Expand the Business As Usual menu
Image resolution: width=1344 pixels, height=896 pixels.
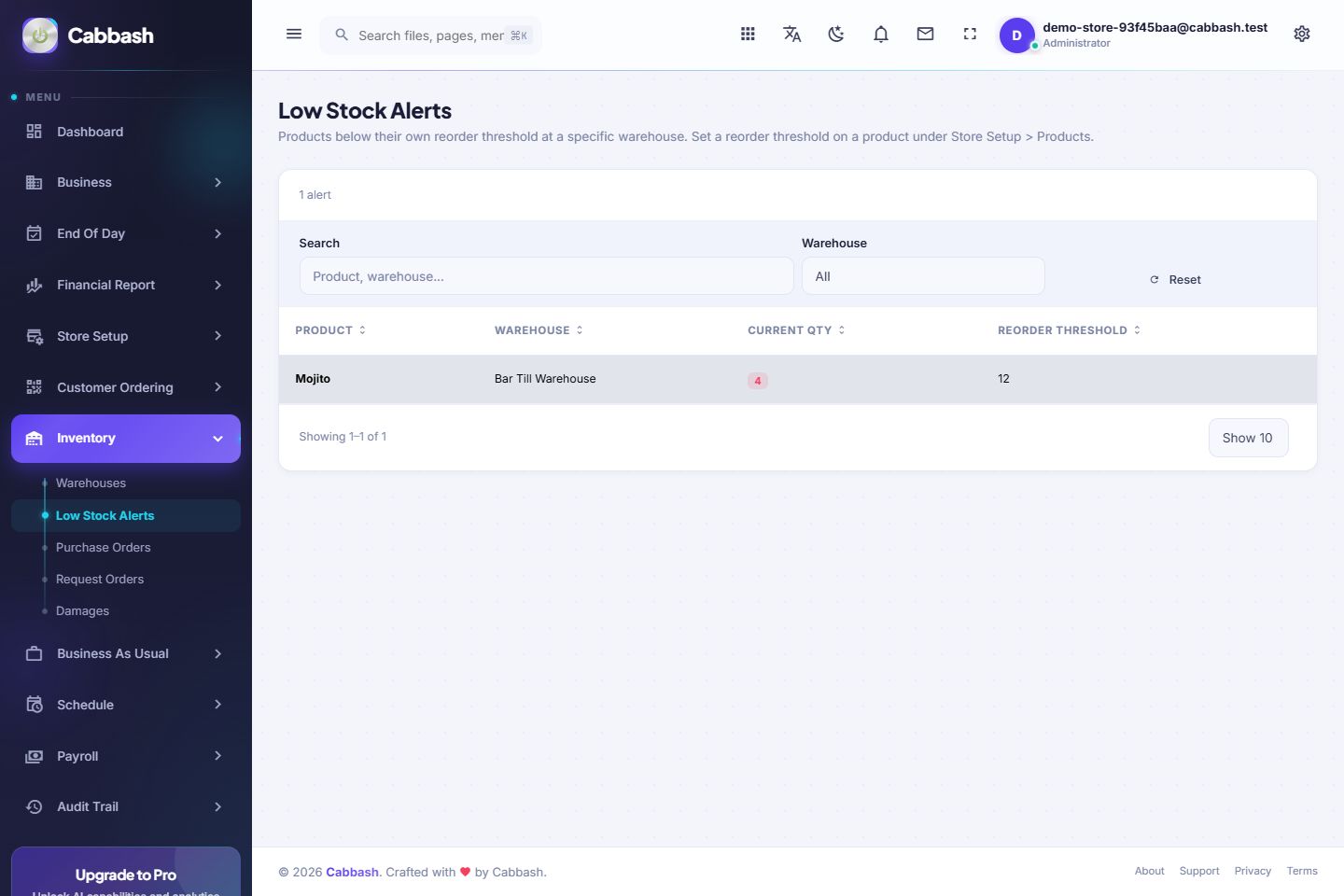126,653
